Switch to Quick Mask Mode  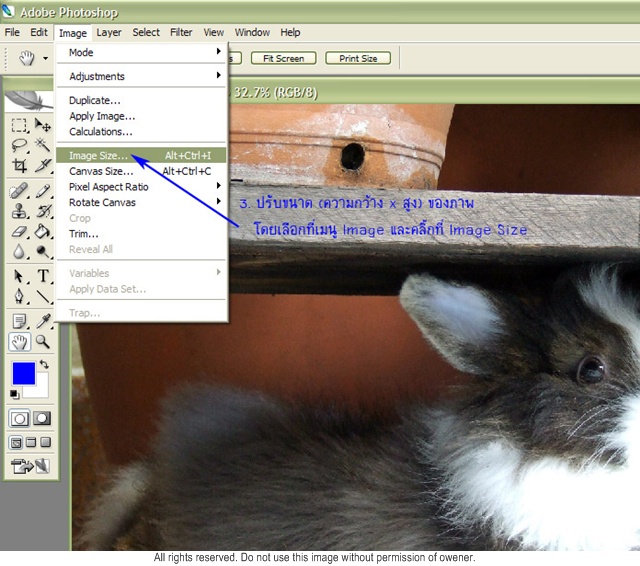(42, 418)
